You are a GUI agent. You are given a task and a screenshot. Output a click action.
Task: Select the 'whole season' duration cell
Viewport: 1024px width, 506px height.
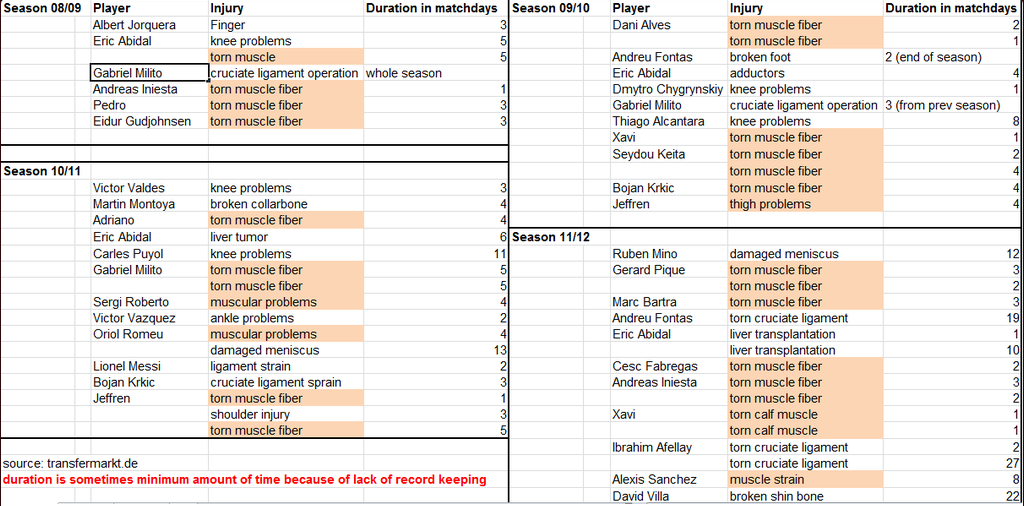pos(436,73)
